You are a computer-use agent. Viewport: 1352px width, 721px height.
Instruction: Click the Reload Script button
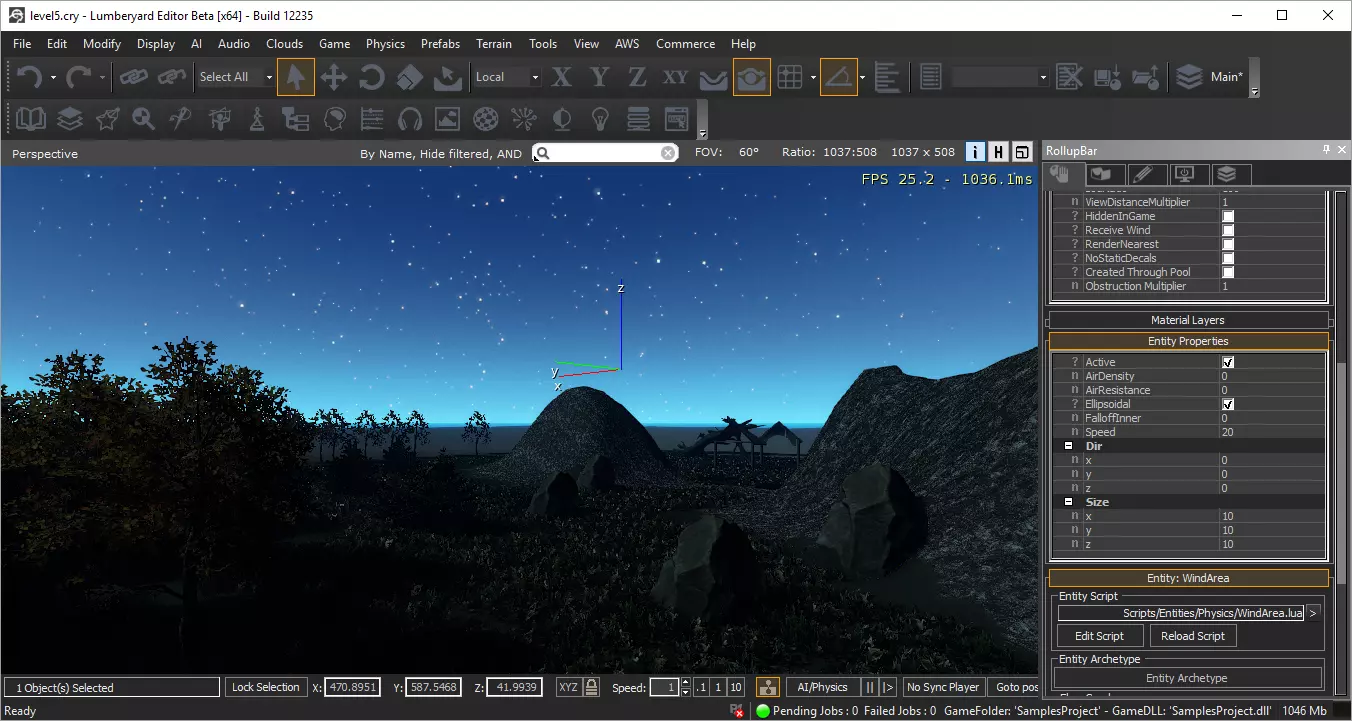click(1193, 636)
